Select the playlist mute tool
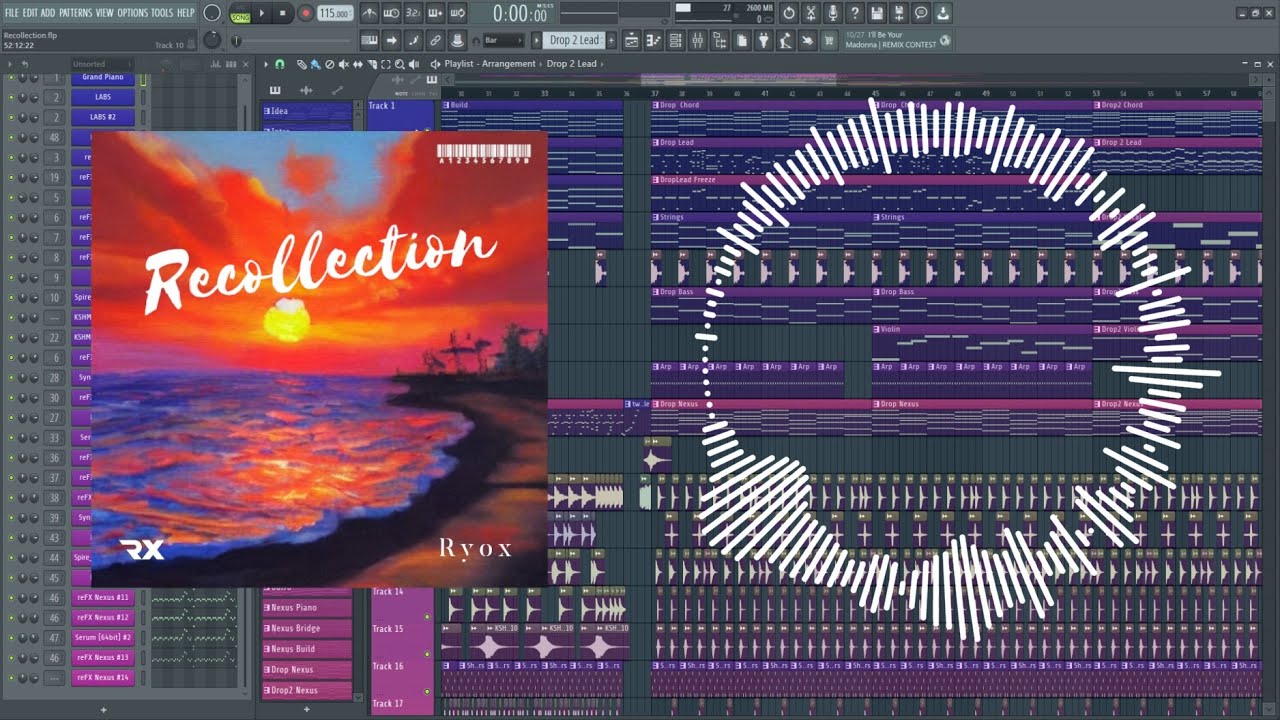The height and width of the screenshot is (720, 1280). tap(343, 64)
